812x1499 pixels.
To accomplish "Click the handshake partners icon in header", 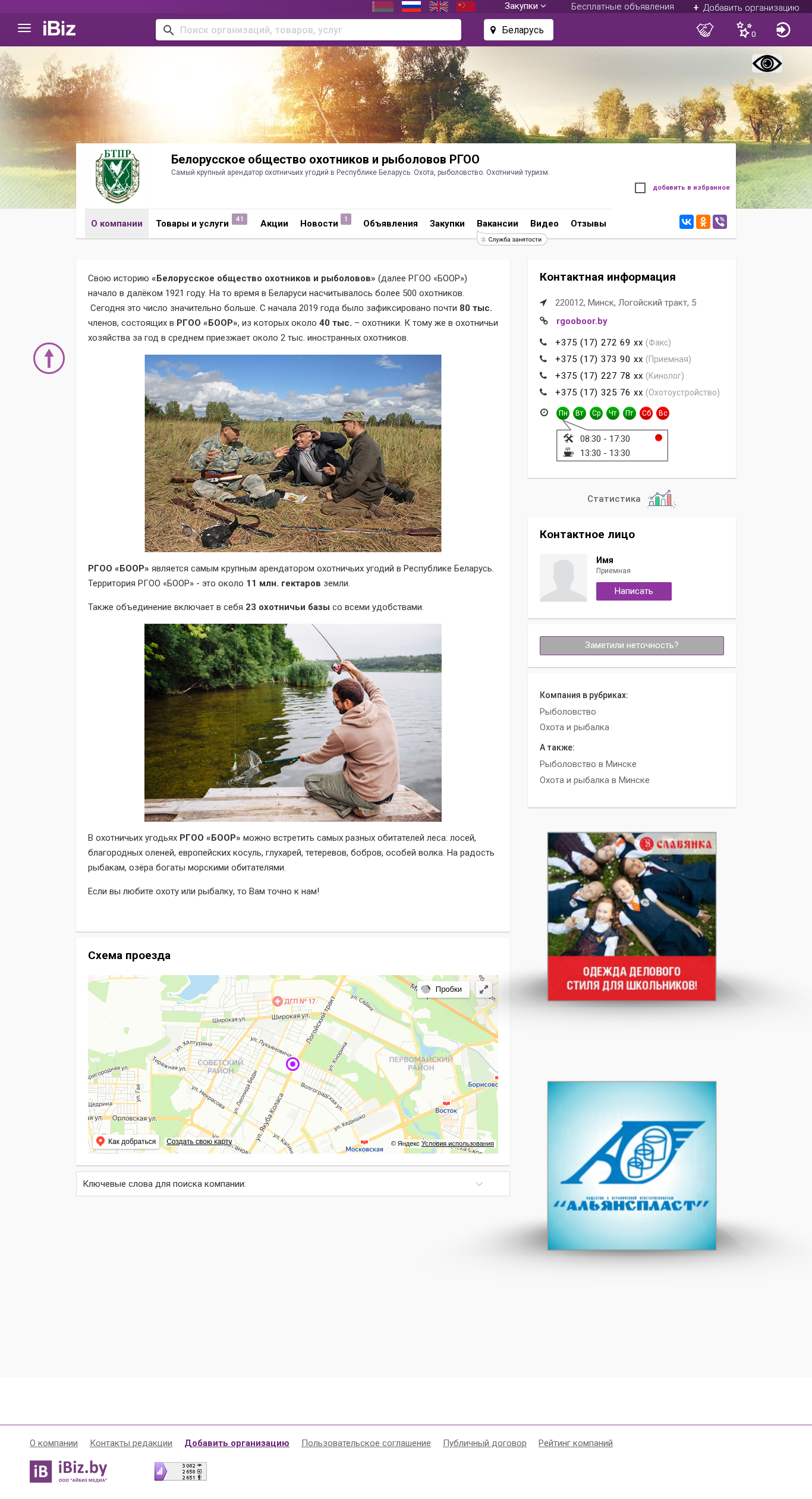I will coord(704,30).
